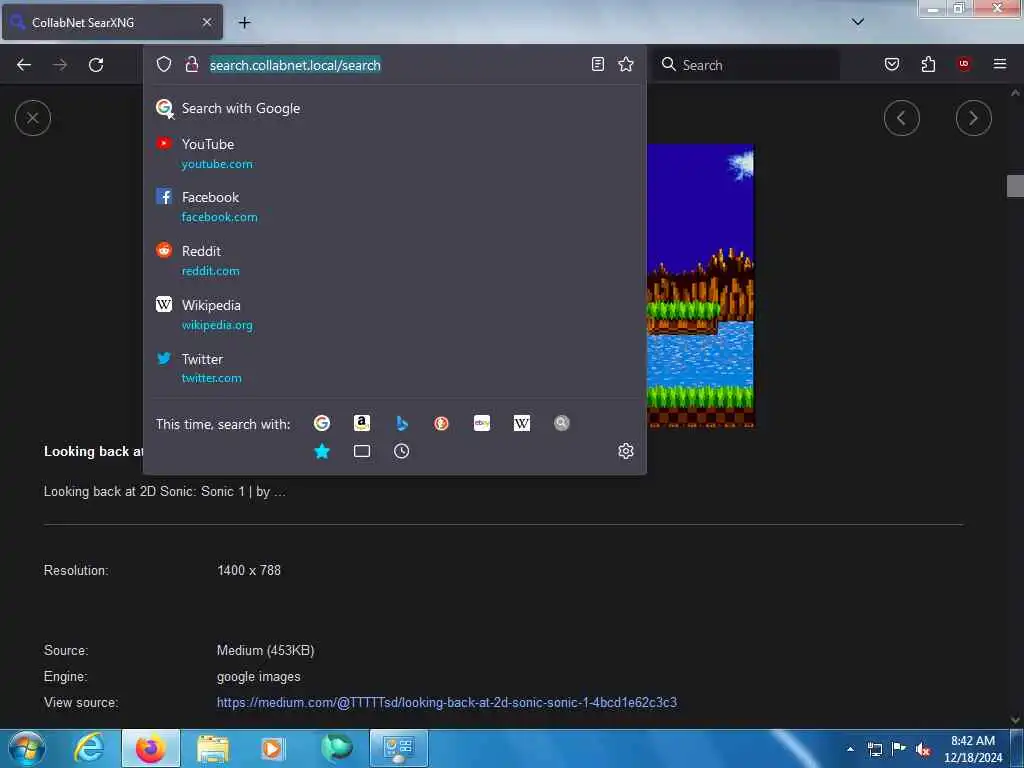This screenshot has width=1024, height=768.
Task: Open a new tab with plus button
Action: click(x=244, y=23)
